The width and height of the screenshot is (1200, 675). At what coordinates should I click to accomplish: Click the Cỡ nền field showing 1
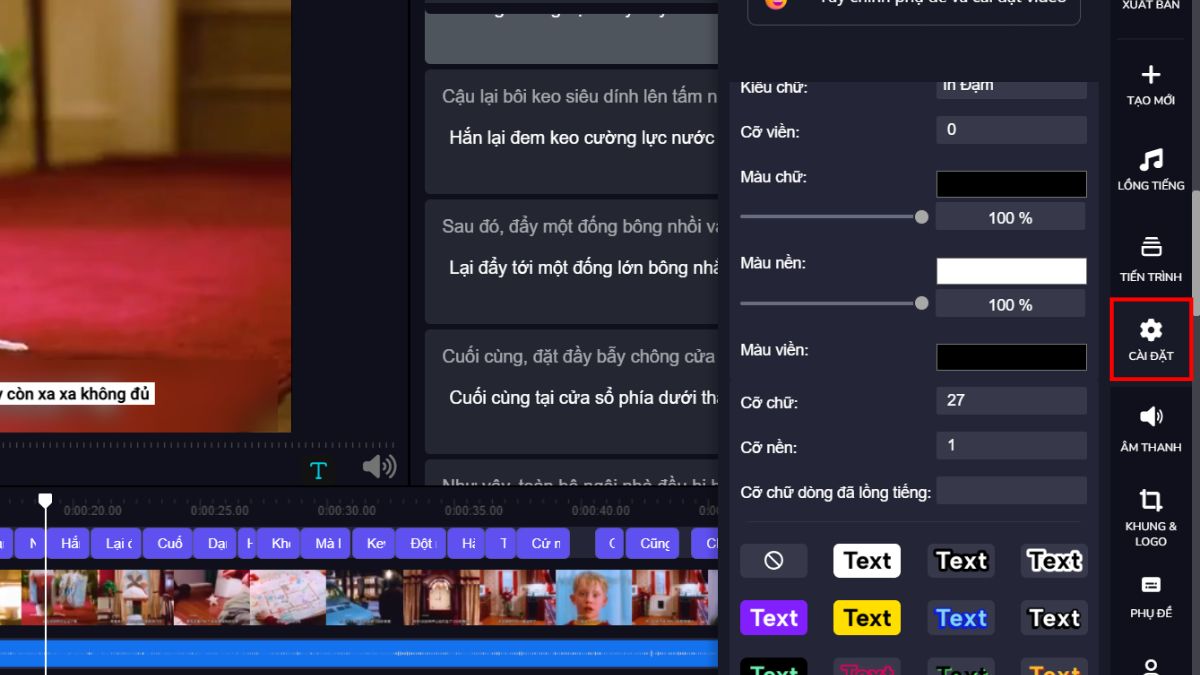pos(1011,446)
